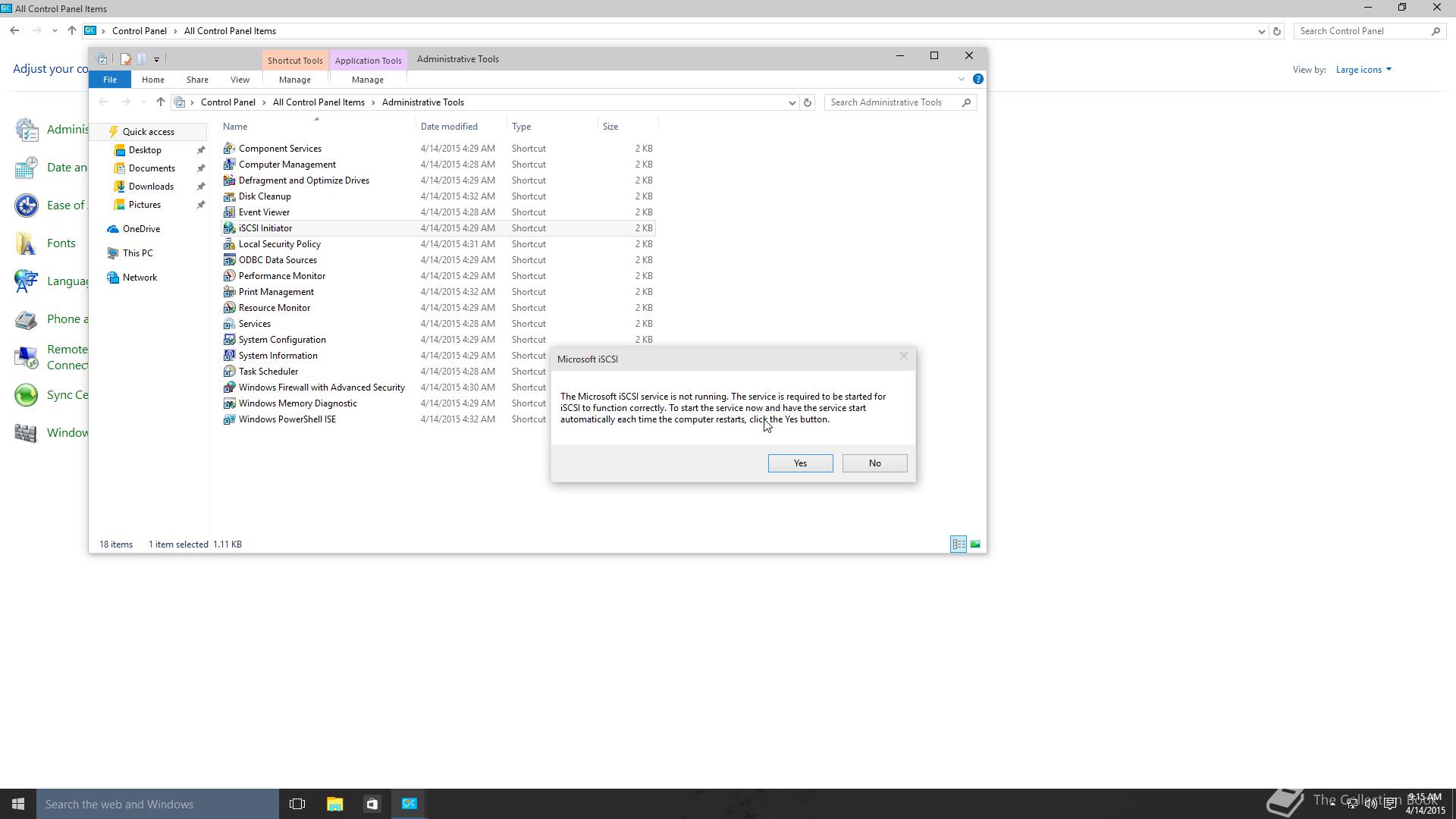Switch to the Home ribbon tab
1456x819 pixels.
click(152, 80)
